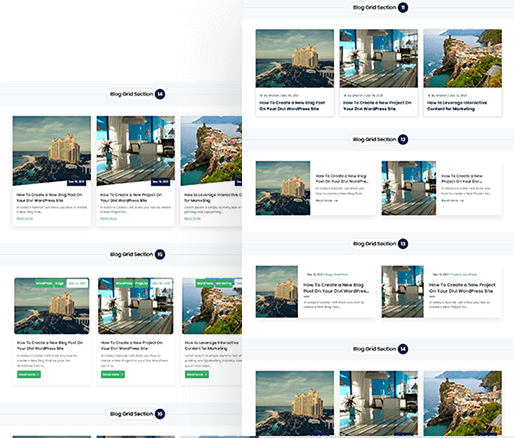The image size is (514, 438).
Task: Click WordPress tag on Section 15 office card
Action: coord(124,283)
